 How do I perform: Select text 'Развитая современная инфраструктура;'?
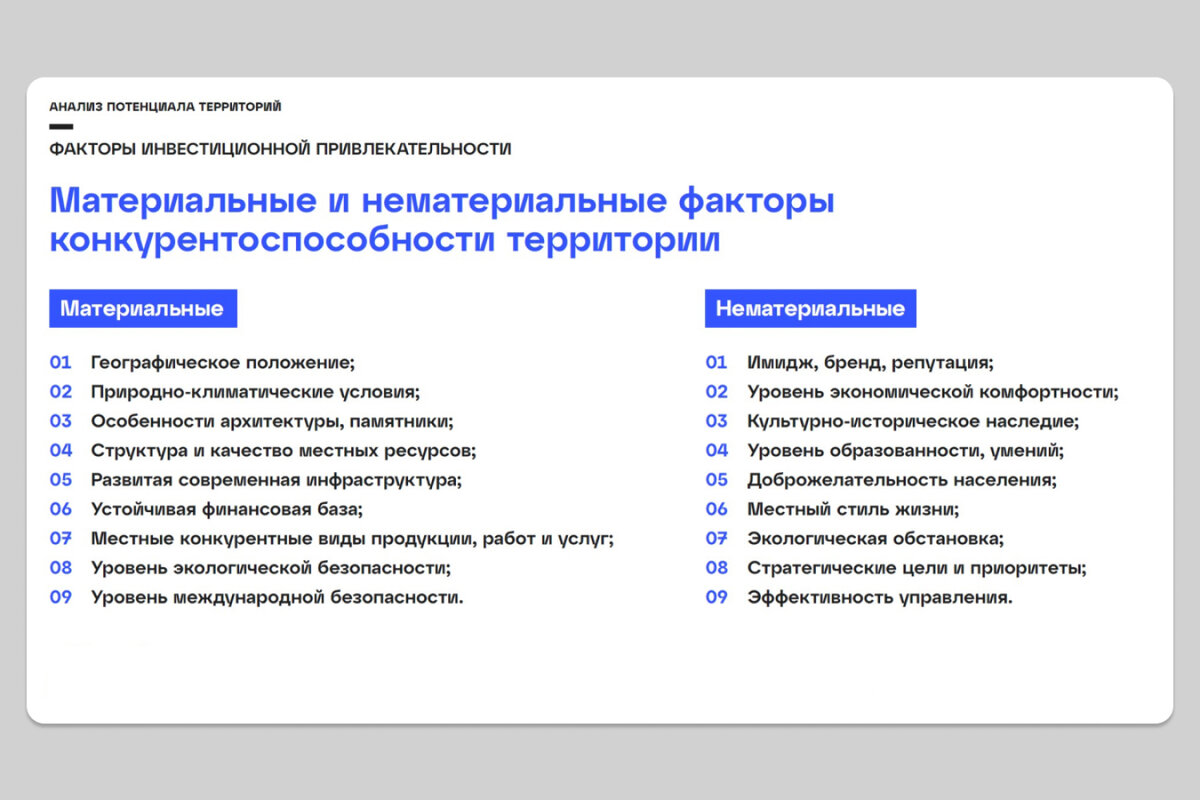click(x=276, y=480)
